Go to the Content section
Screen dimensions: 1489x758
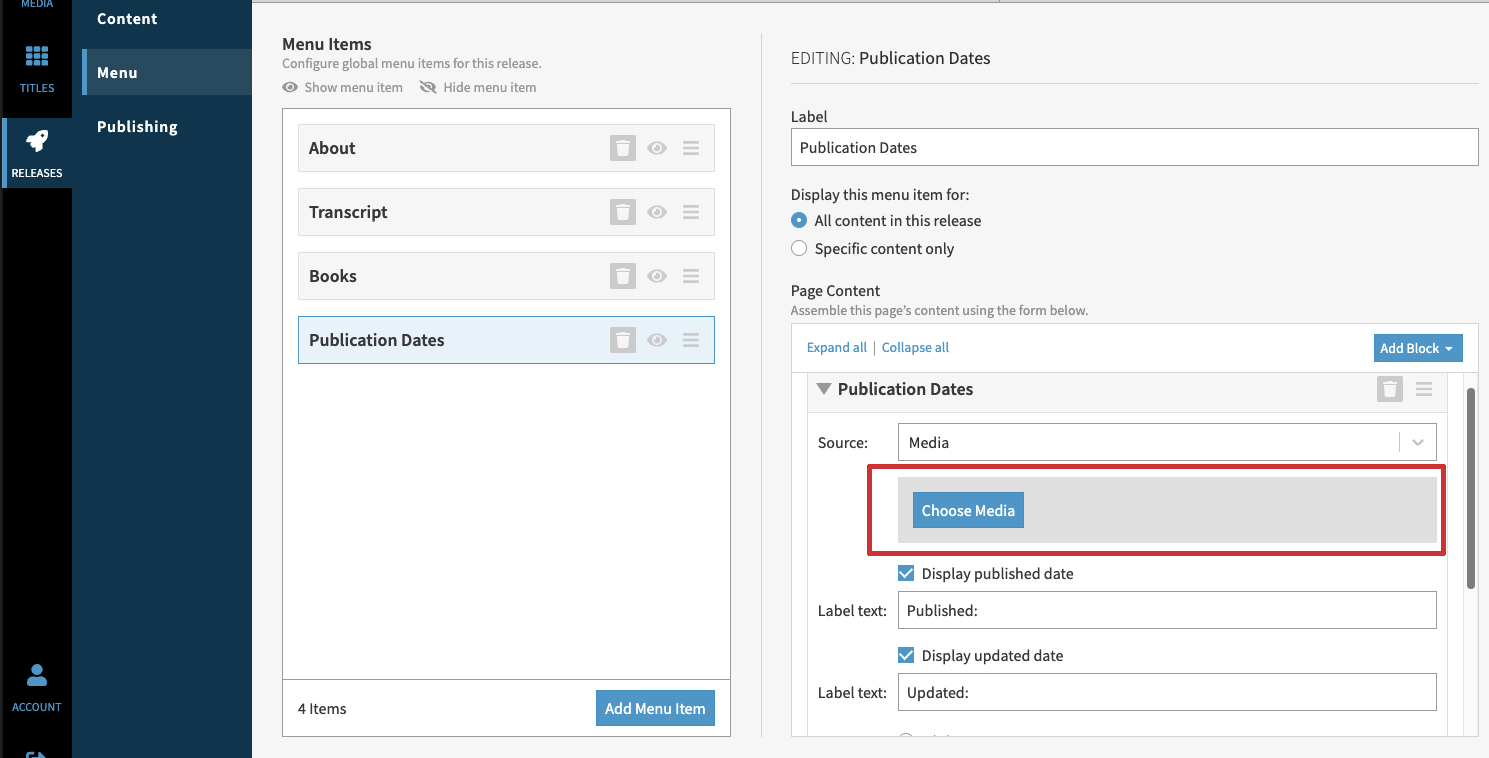(x=127, y=19)
